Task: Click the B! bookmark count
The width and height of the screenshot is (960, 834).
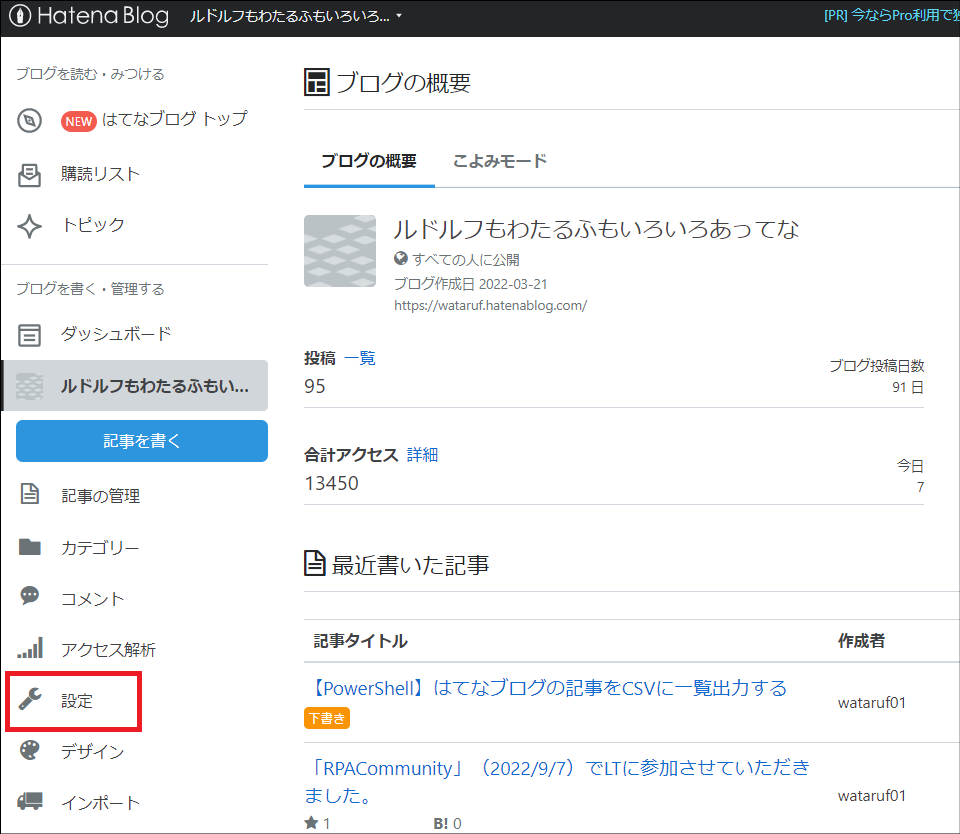Action: click(448, 824)
